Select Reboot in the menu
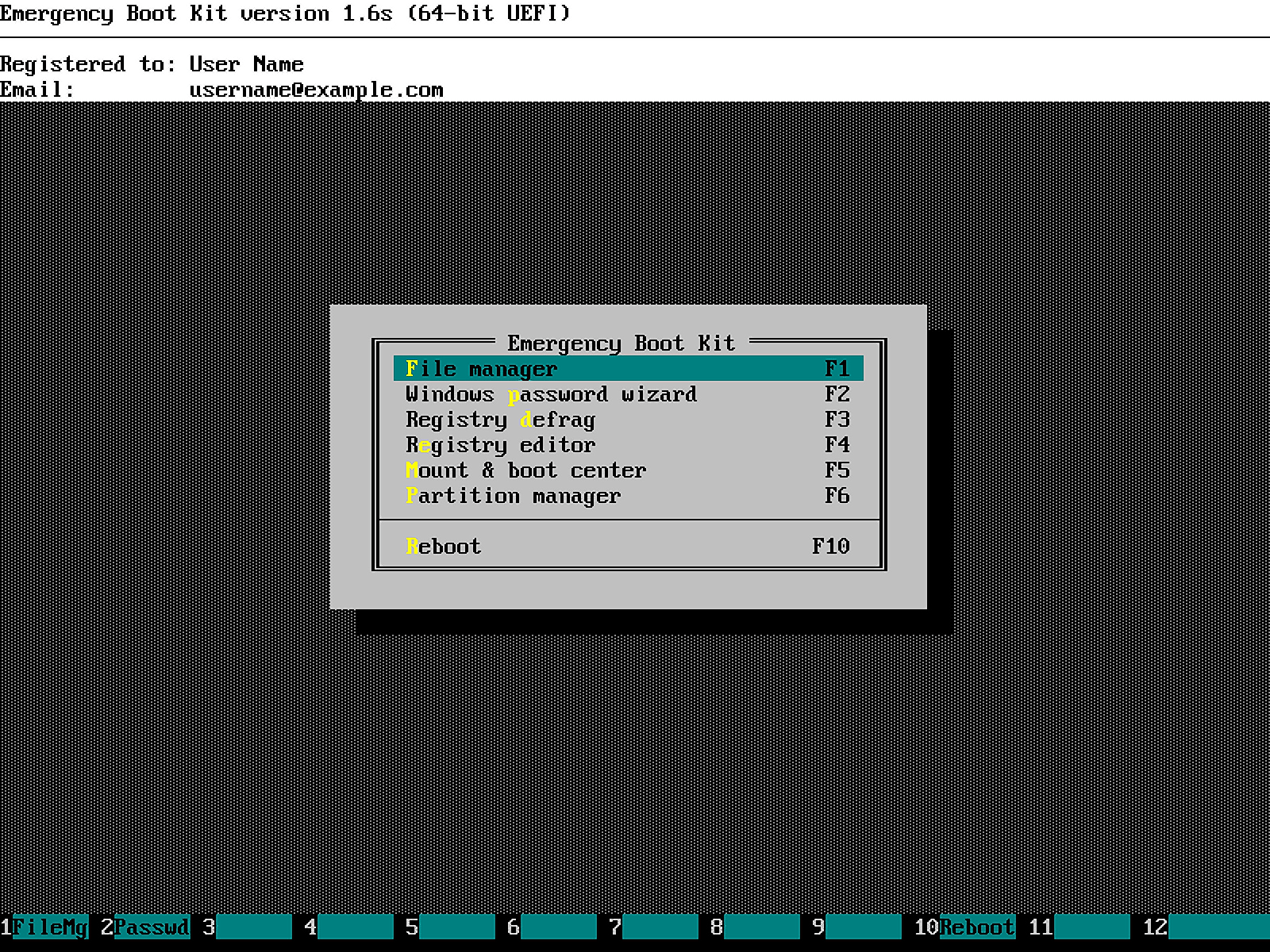This screenshot has width=1270, height=952. (628, 546)
